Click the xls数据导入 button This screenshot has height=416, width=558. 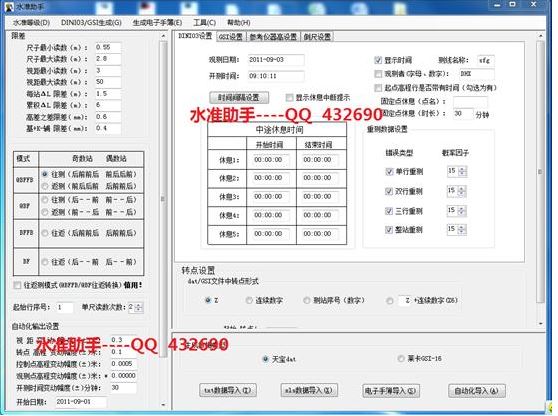point(309,390)
